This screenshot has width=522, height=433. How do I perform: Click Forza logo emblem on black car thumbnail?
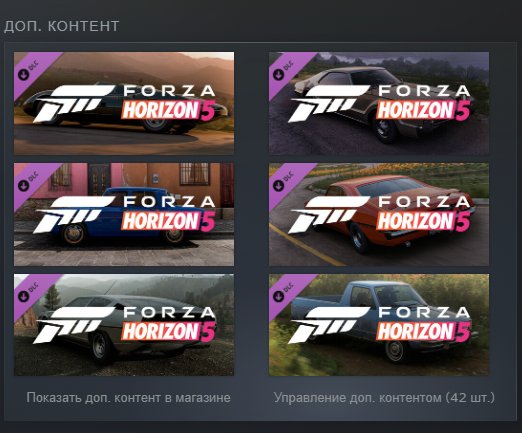pos(75,104)
